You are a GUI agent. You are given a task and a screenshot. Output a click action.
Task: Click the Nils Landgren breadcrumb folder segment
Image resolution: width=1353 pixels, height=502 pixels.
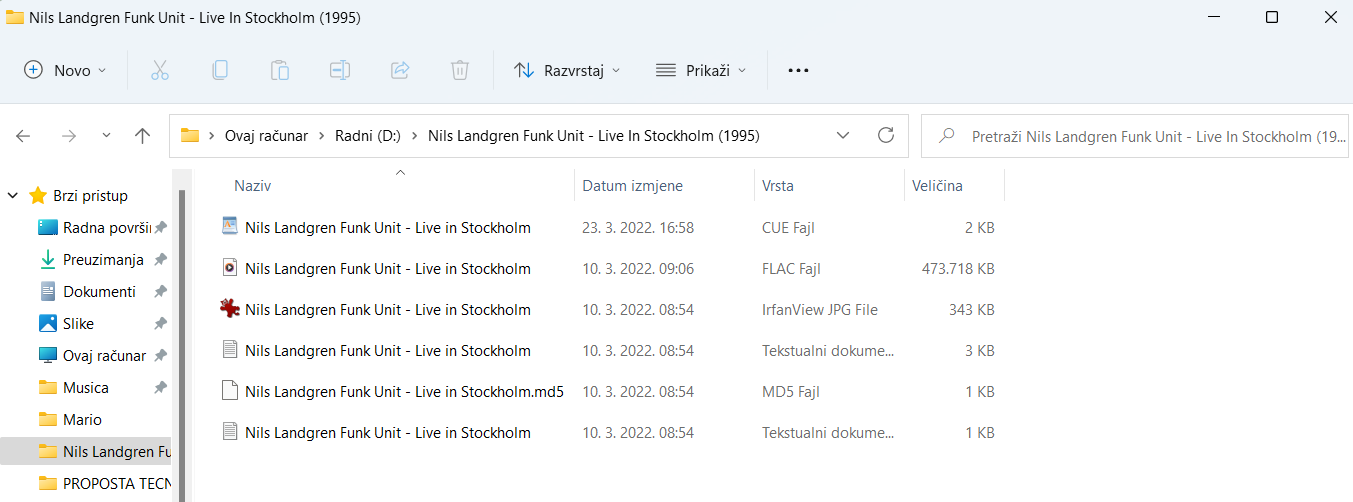(x=594, y=136)
